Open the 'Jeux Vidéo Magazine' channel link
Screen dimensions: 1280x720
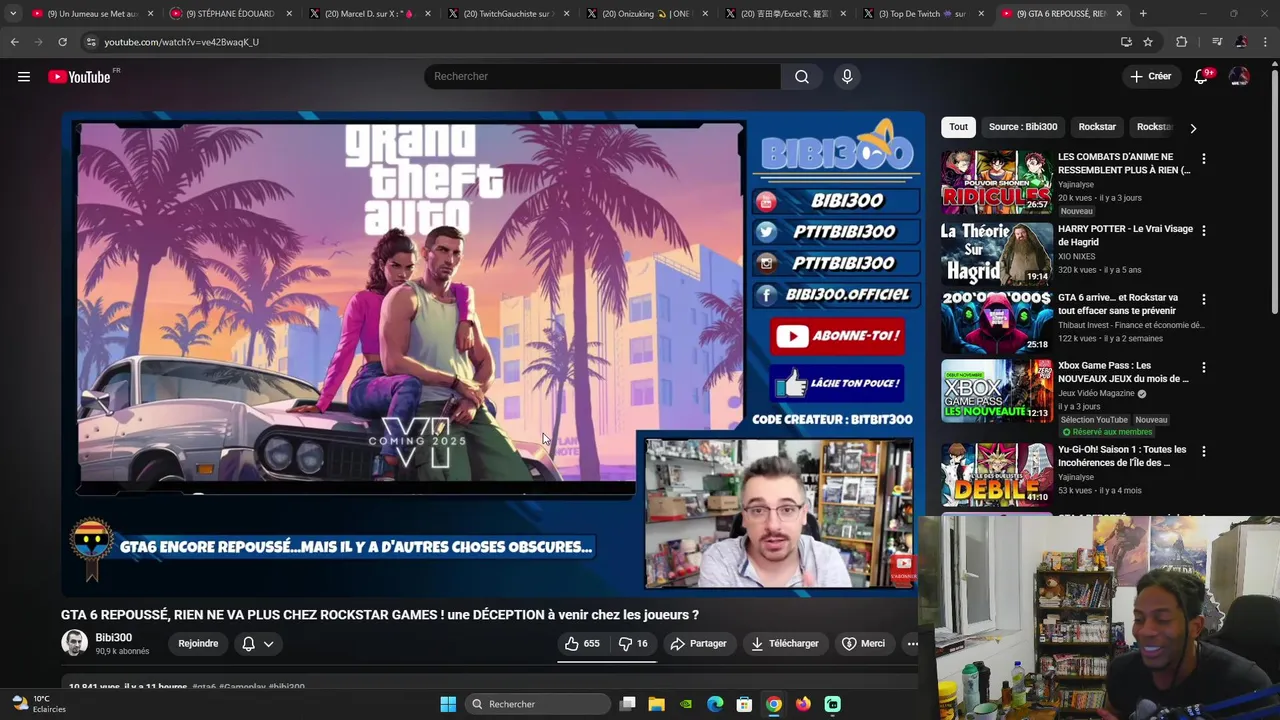(x=1097, y=393)
